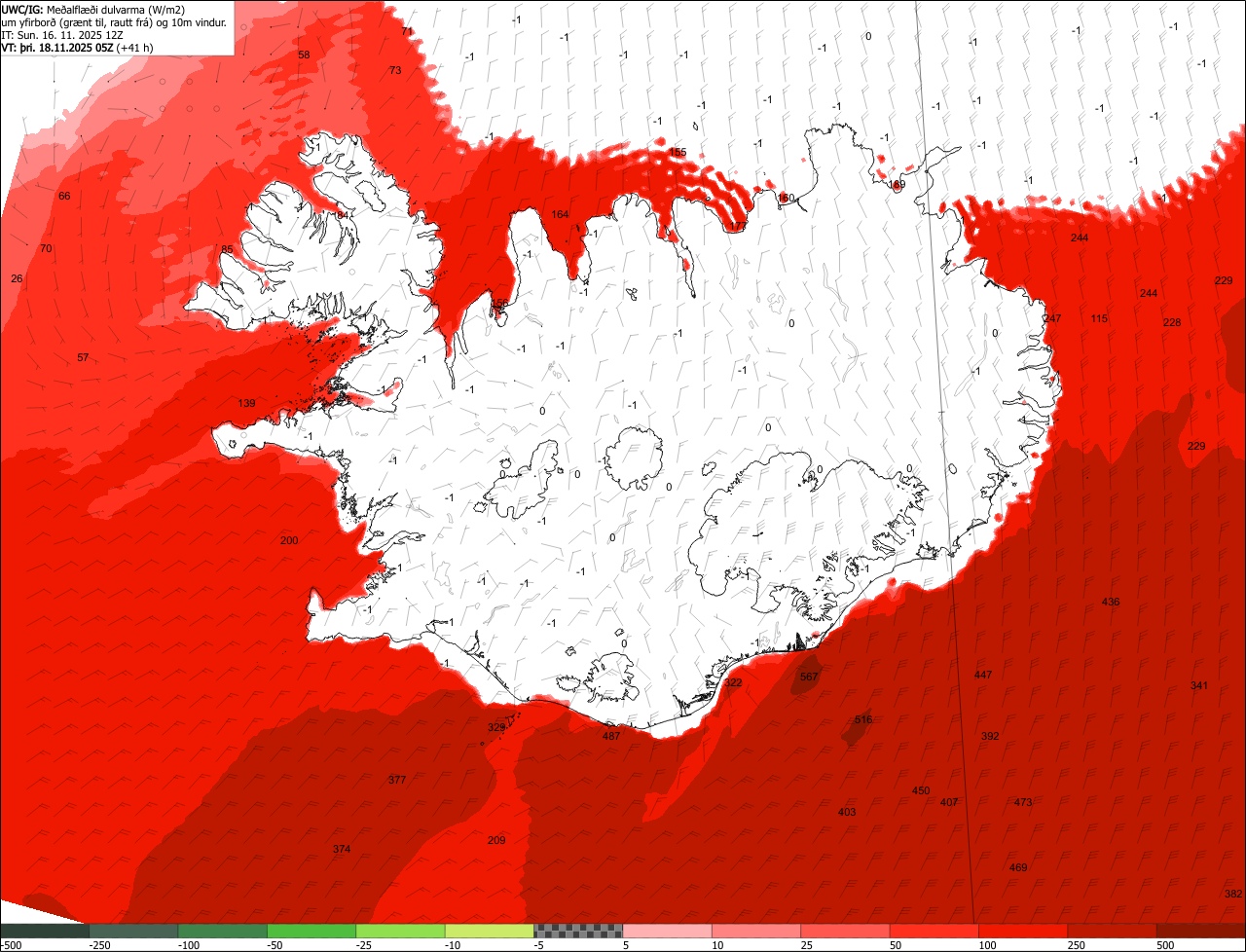The image size is (1246, 952).
Task: Click the flux value 450 in the southeast ocean
Action: click(921, 790)
